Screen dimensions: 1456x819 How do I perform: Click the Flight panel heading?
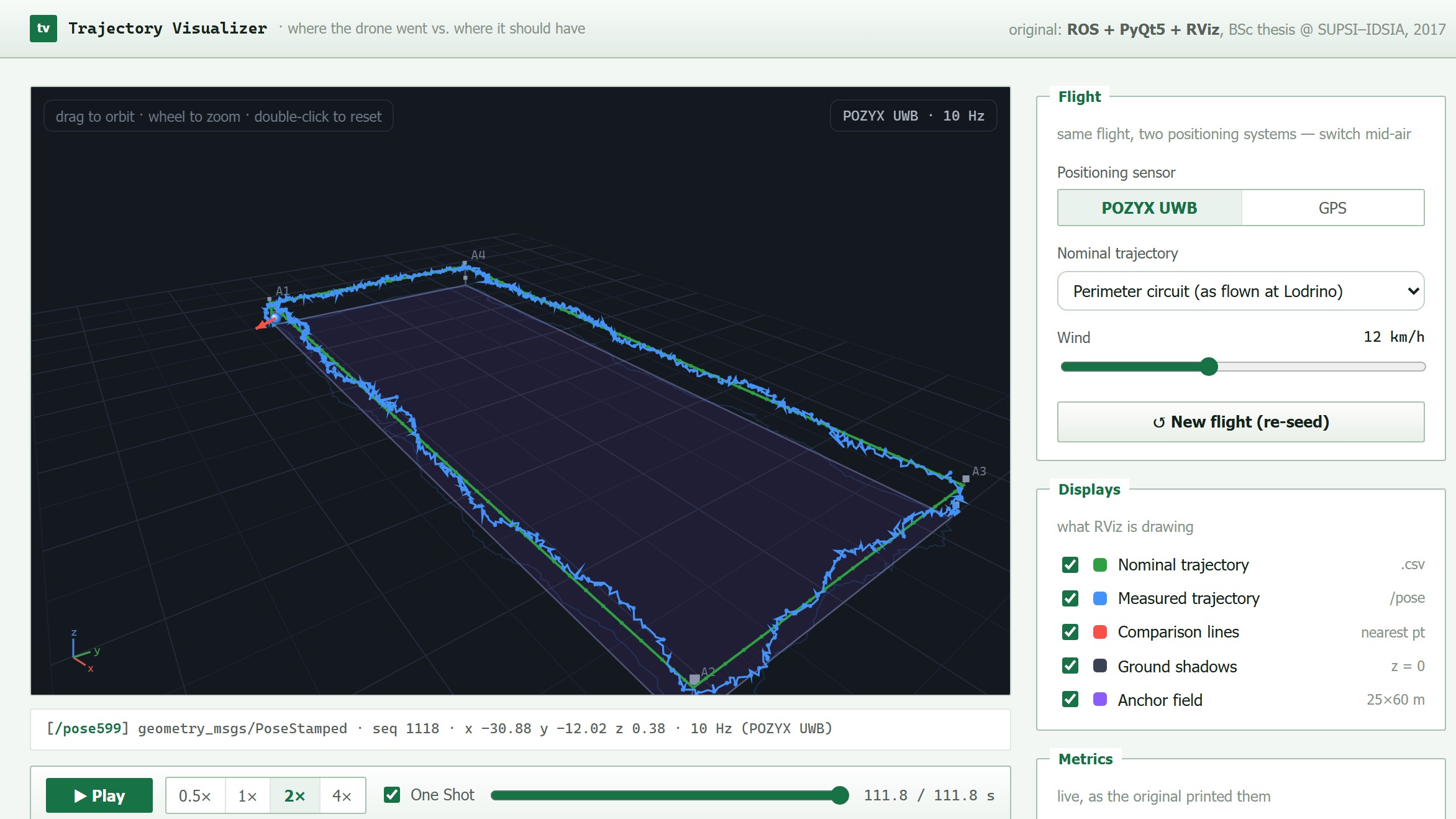(1080, 96)
